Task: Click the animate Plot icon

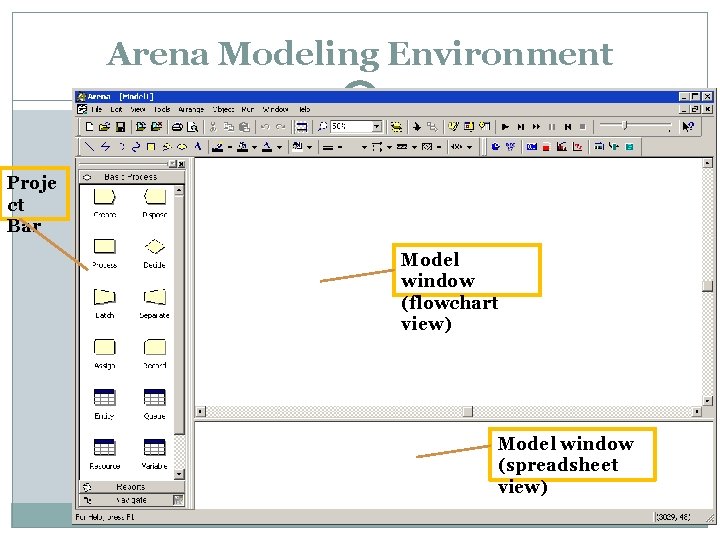Action: (x=578, y=147)
